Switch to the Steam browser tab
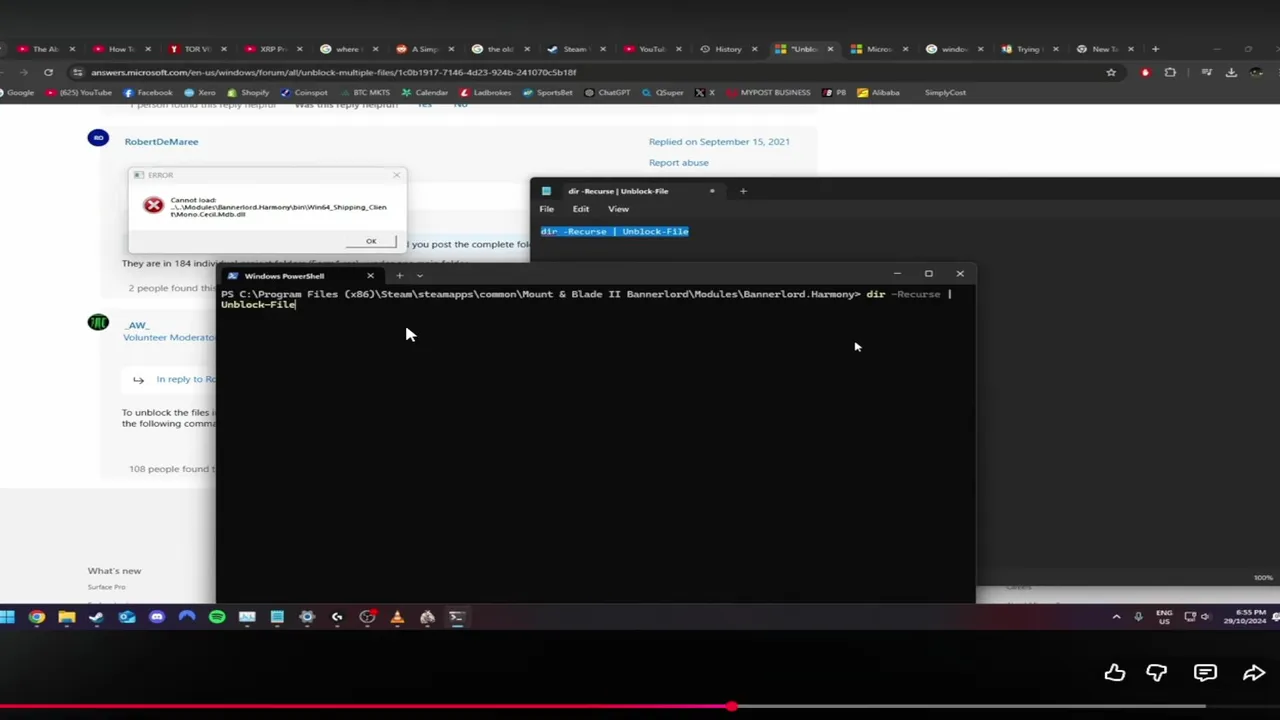 pyautogui.click(x=575, y=49)
